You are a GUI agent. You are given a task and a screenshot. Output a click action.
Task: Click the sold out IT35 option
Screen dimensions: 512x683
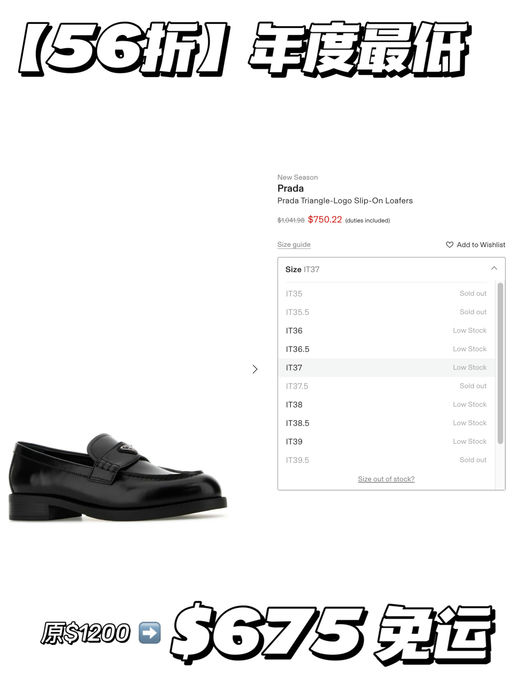click(386, 294)
